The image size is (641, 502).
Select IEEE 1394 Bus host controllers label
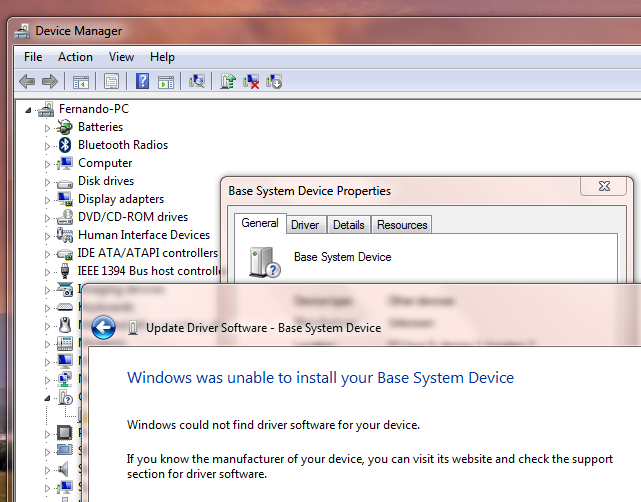pos(149,271)
